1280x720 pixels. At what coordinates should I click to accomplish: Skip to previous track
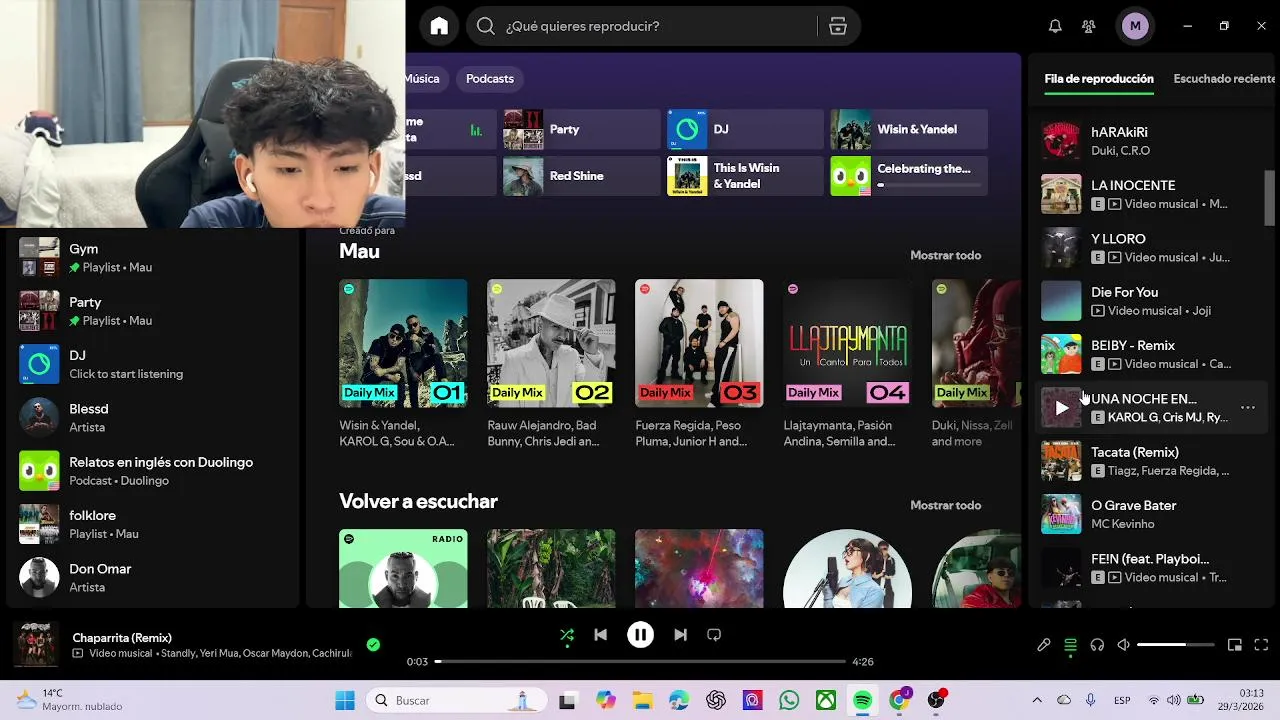[600, 635]
